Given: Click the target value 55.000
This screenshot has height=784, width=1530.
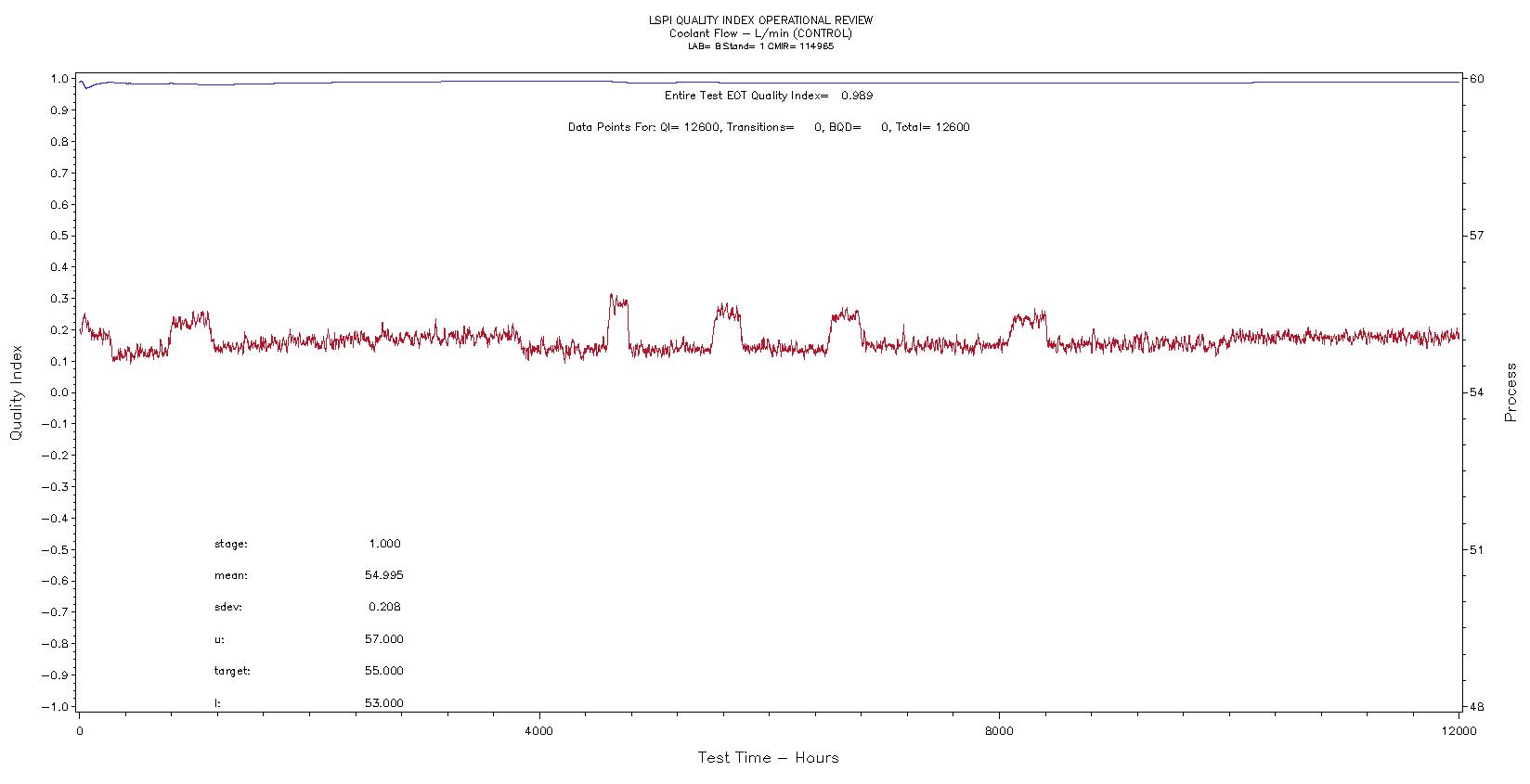Looking at the screenshot, I should [x=383, y=671].
